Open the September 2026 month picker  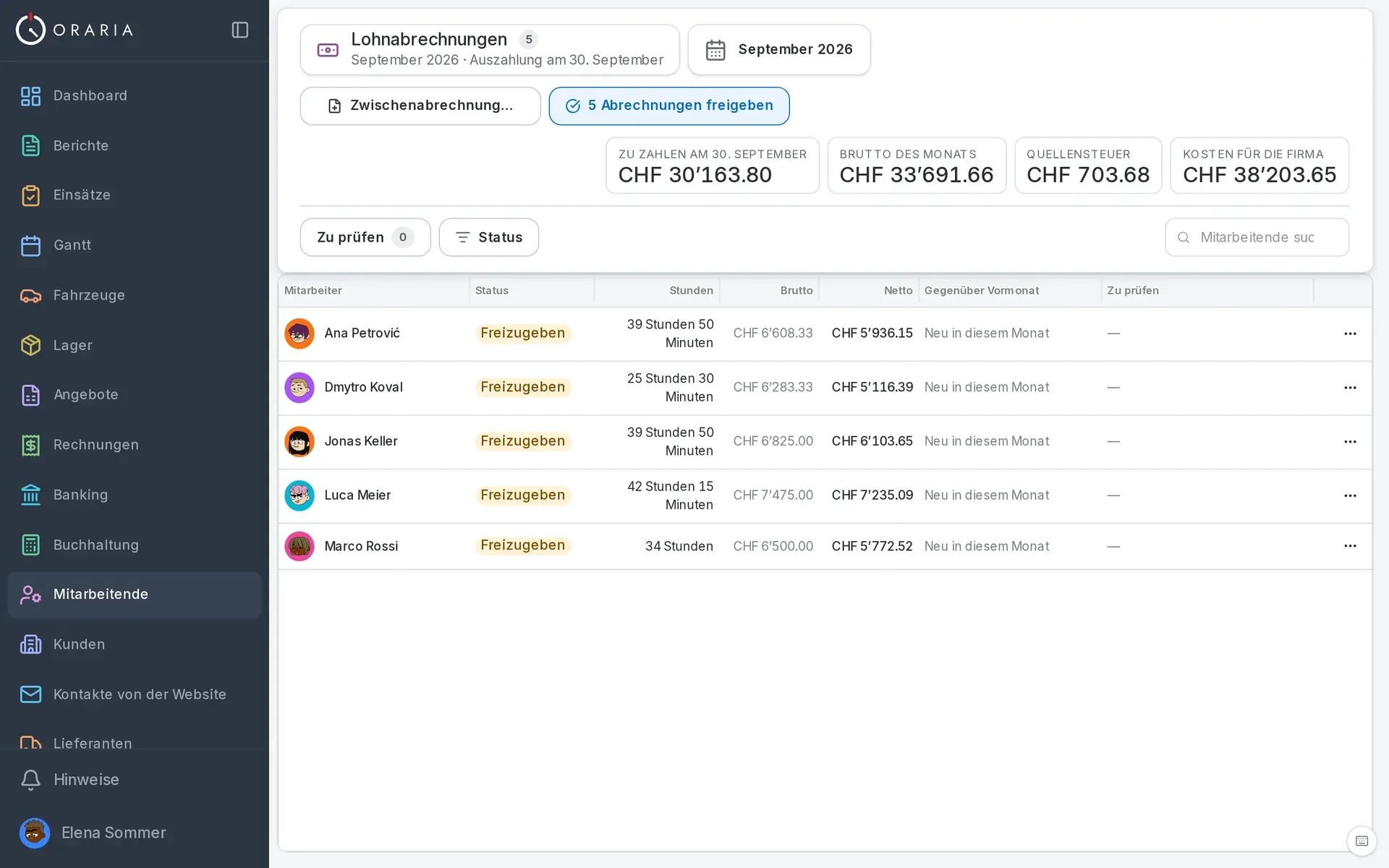tap(779, 49)
